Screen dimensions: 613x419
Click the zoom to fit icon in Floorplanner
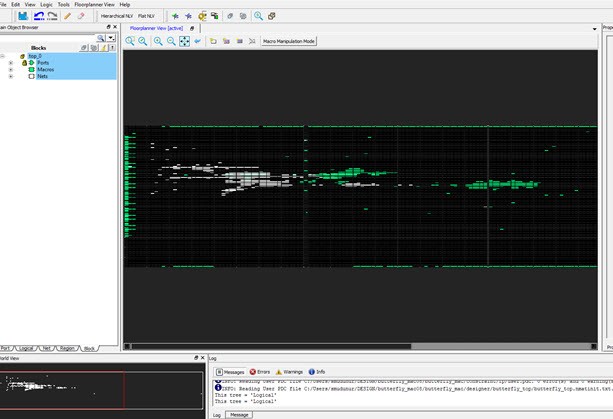(185, 41)
